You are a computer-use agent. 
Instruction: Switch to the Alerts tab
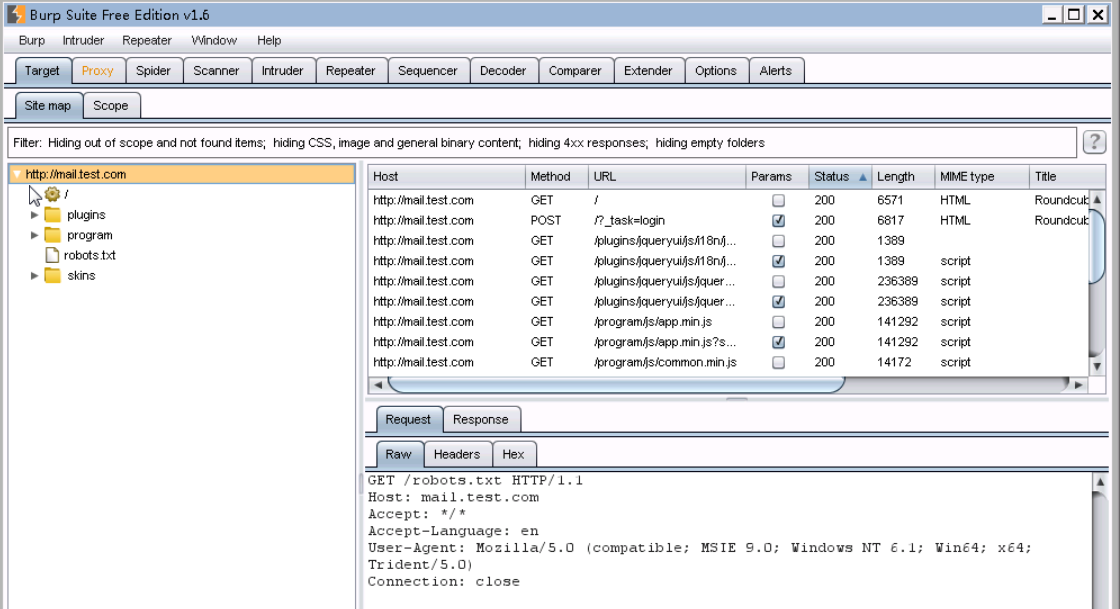[776, 71]
